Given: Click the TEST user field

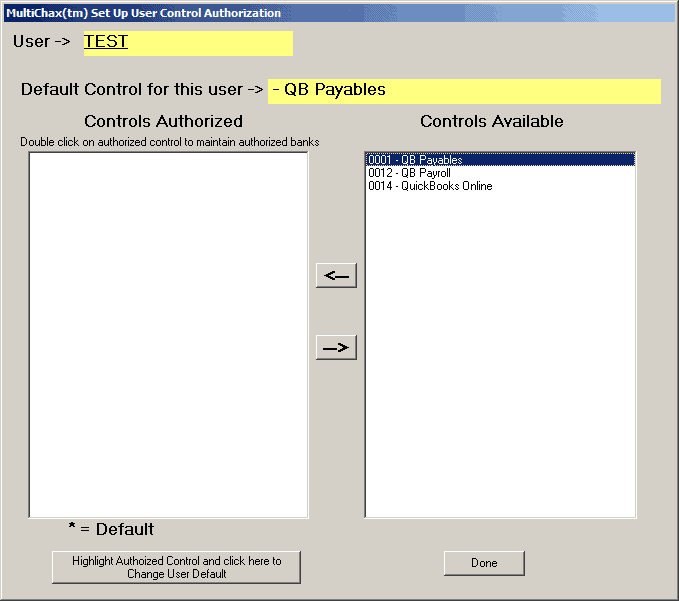Looking at the screenshot, I should [x=188, y=43].
